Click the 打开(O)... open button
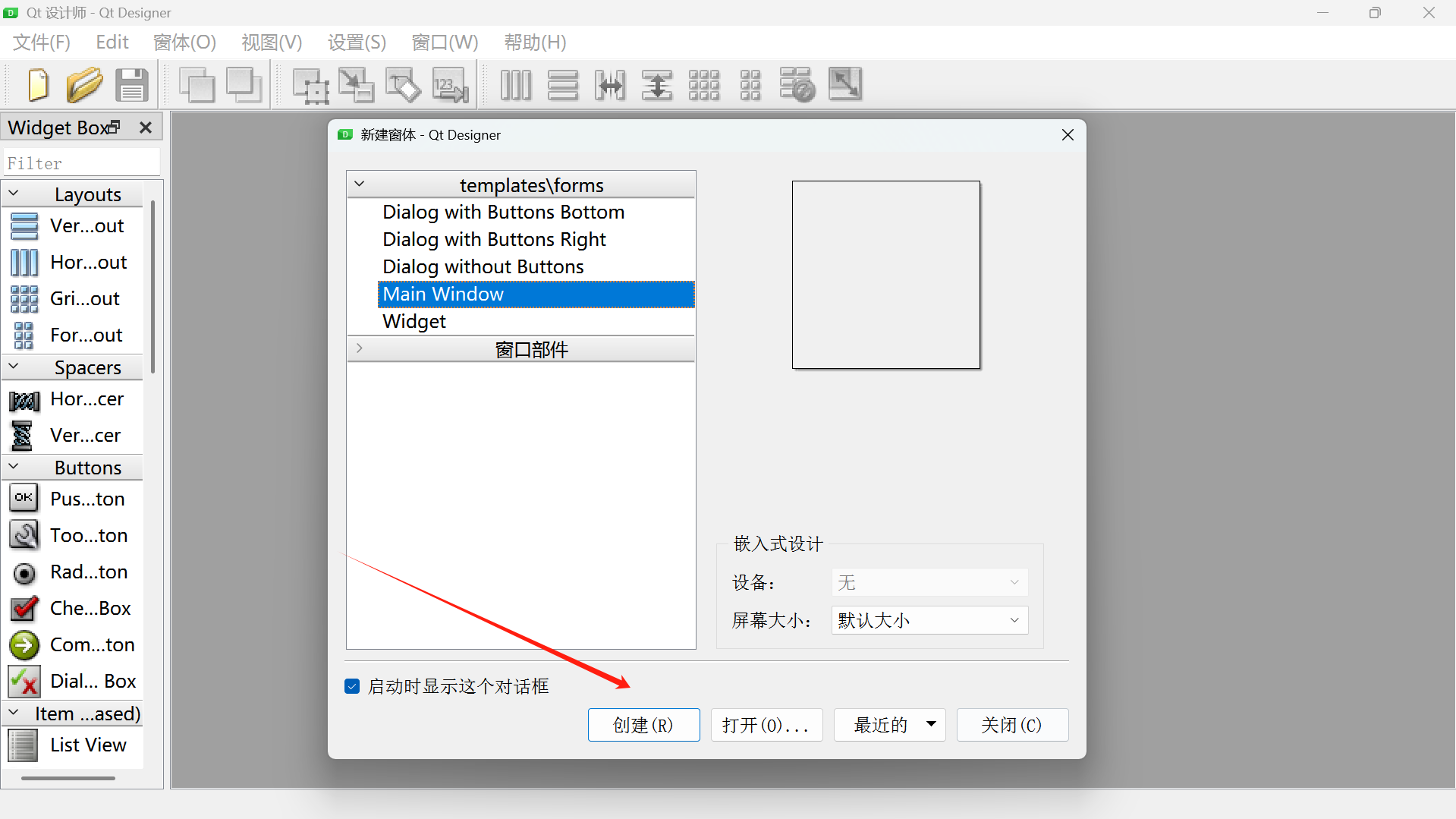Screen dimensions: 1456x819 click(x=766, y=725)
